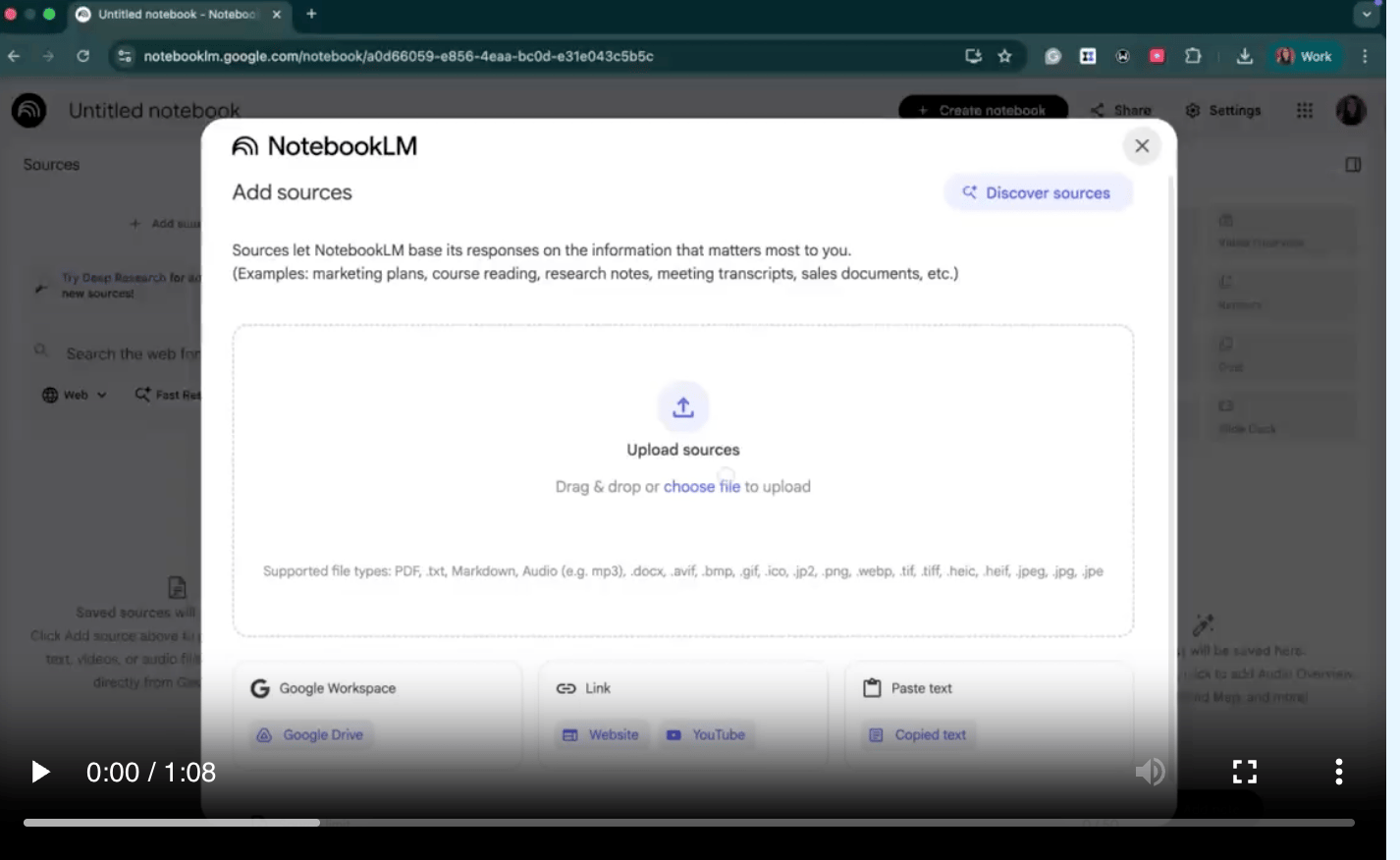
Task: Click the browser back arrow
Action: tap(14, 56)
